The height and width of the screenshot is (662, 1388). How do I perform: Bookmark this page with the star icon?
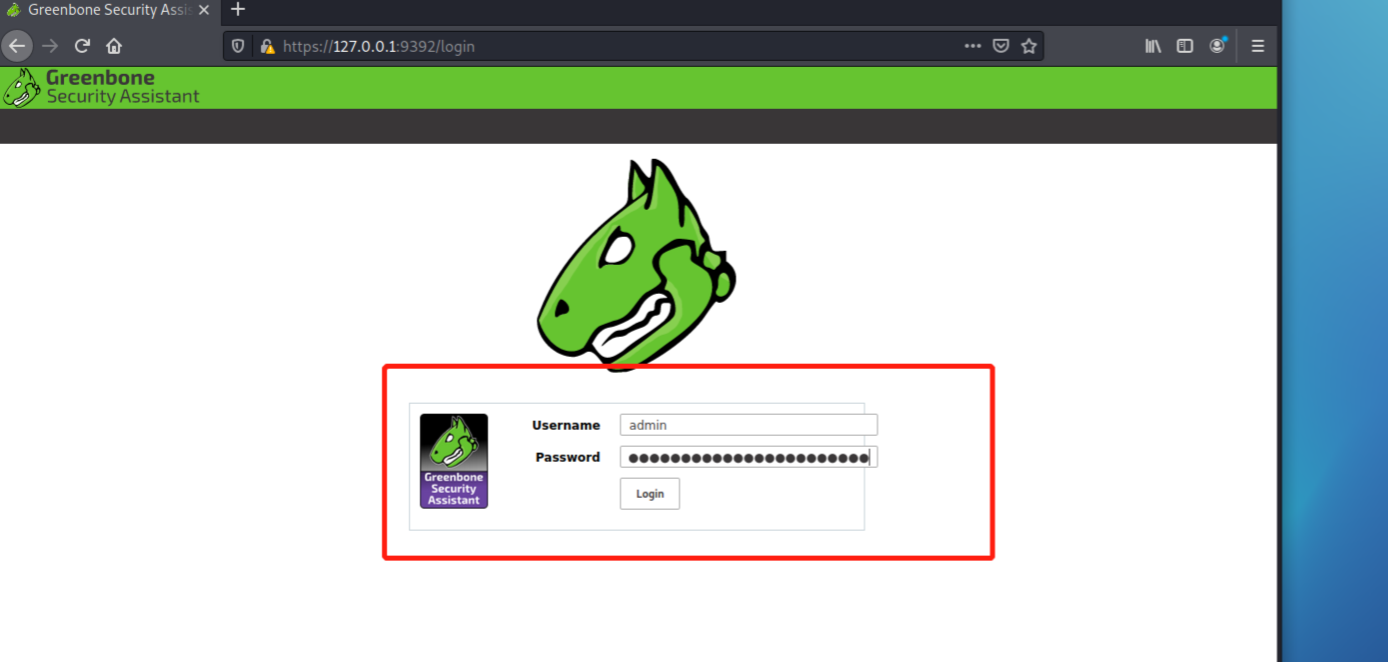tap(1029, 46)
